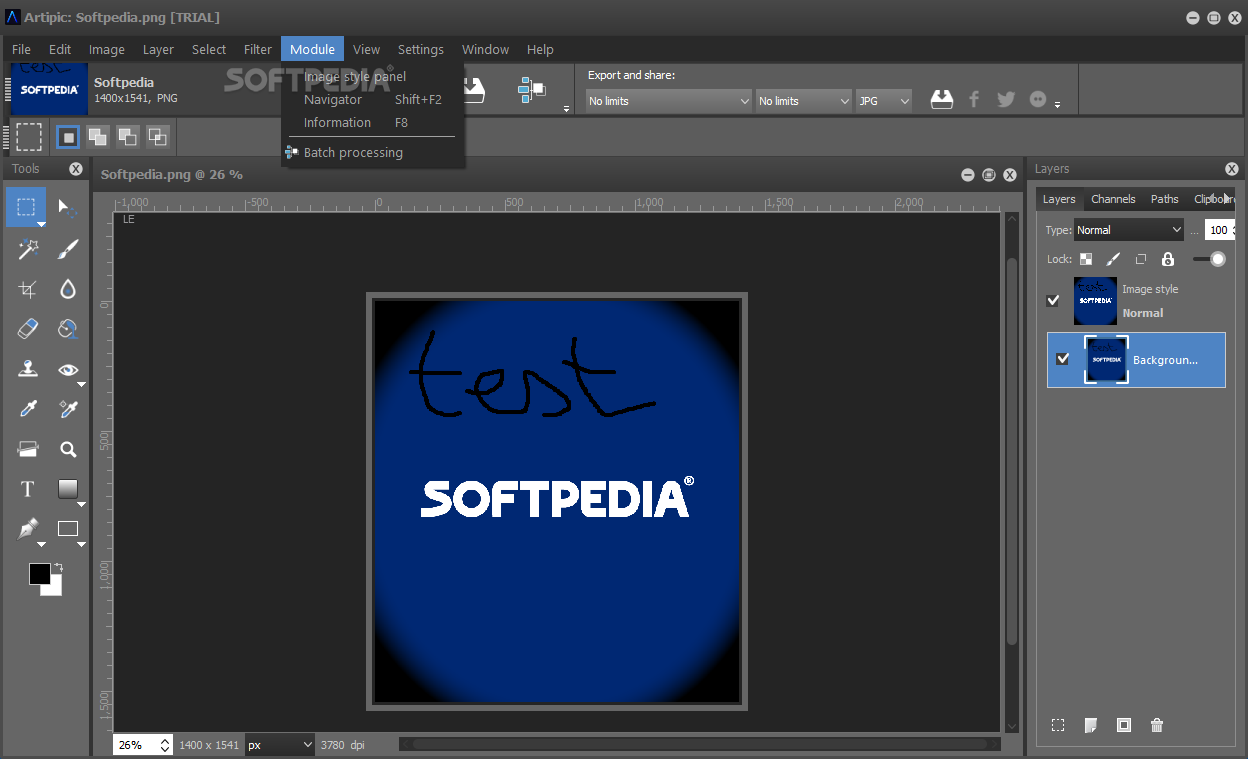Open the layer Type blending dropdown

click(x=1129, y=230)
